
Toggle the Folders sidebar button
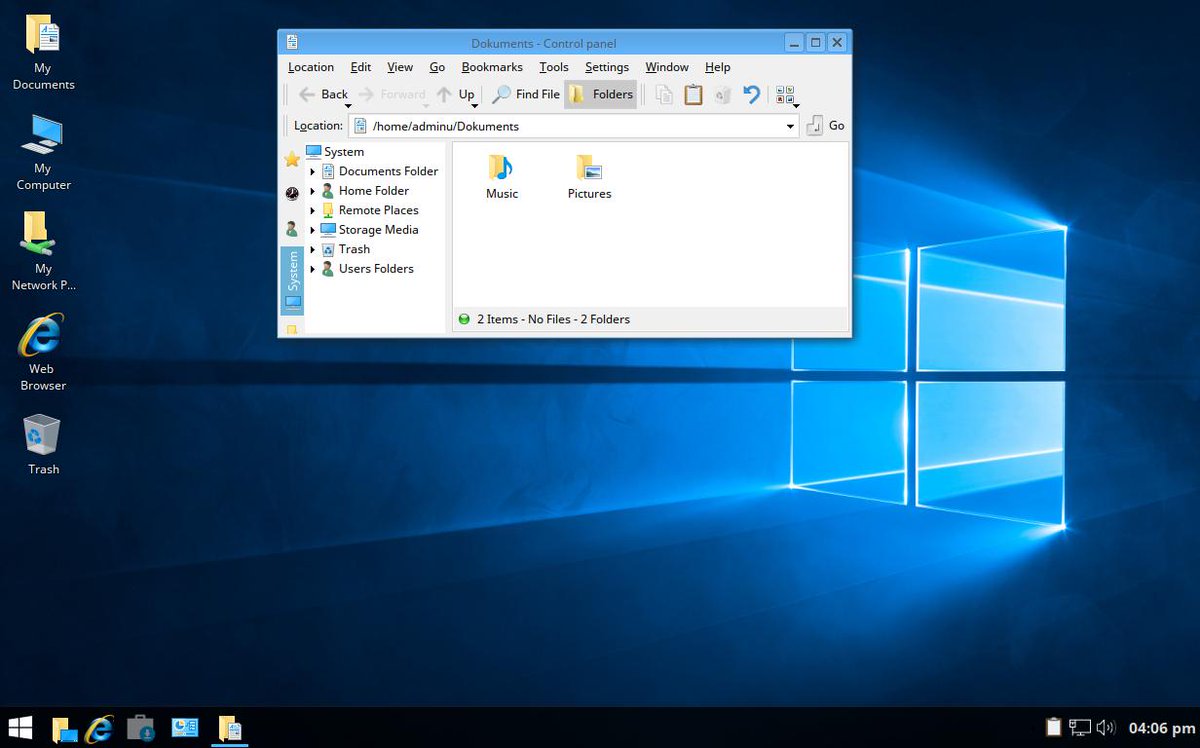coord(600,94)
